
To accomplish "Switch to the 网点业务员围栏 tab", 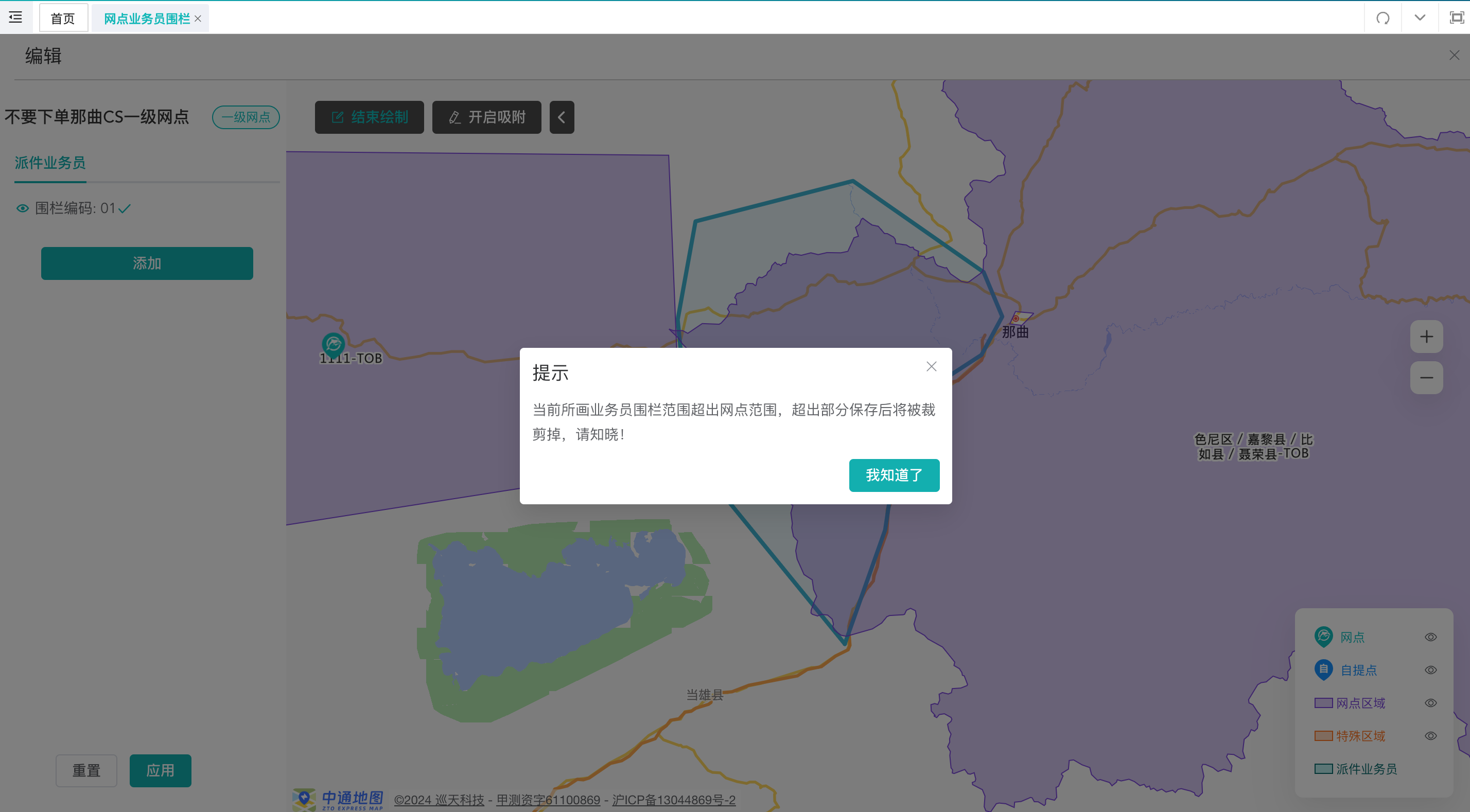I will pyautogui.click(x=147, y=18).
